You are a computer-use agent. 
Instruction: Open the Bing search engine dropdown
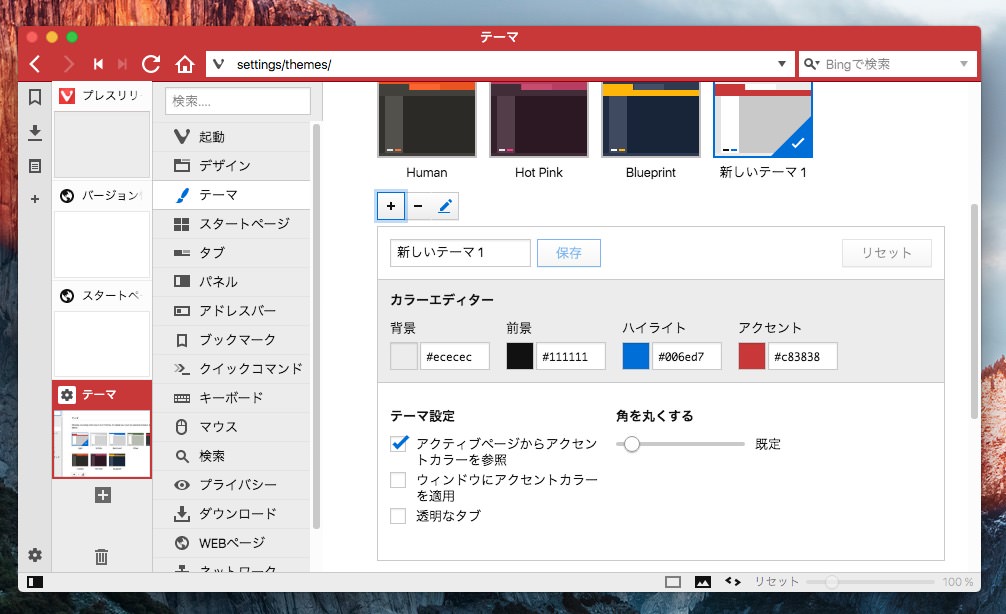(x=812, y=64)
